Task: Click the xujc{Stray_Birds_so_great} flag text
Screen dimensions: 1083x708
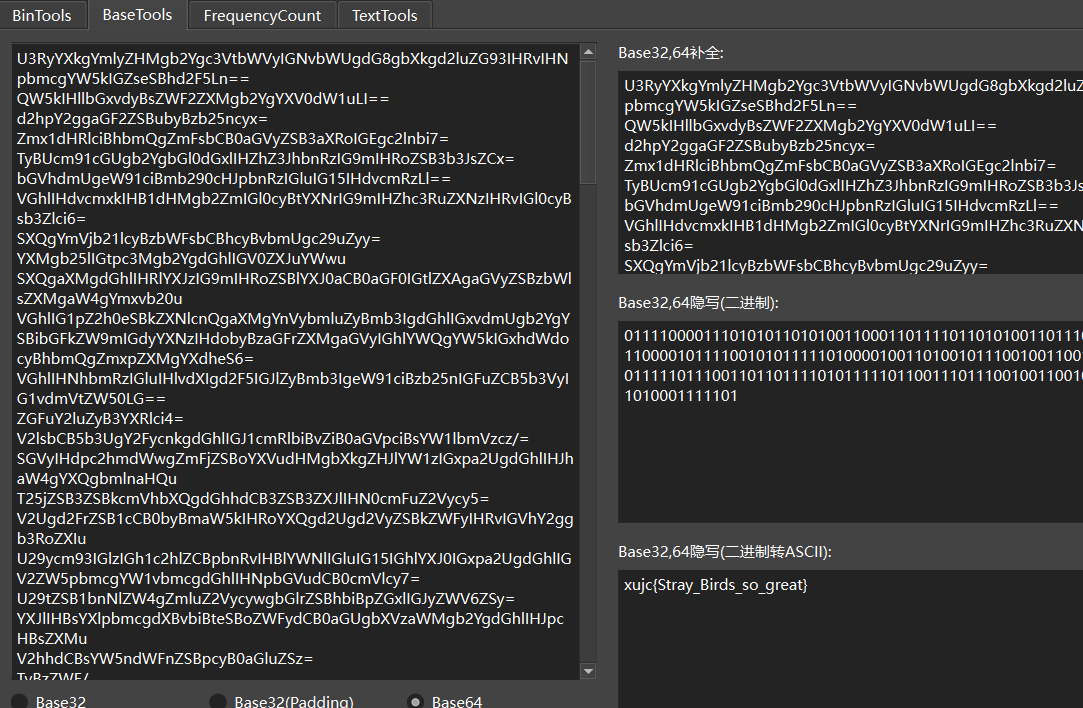Action: [x=715, y=584]
